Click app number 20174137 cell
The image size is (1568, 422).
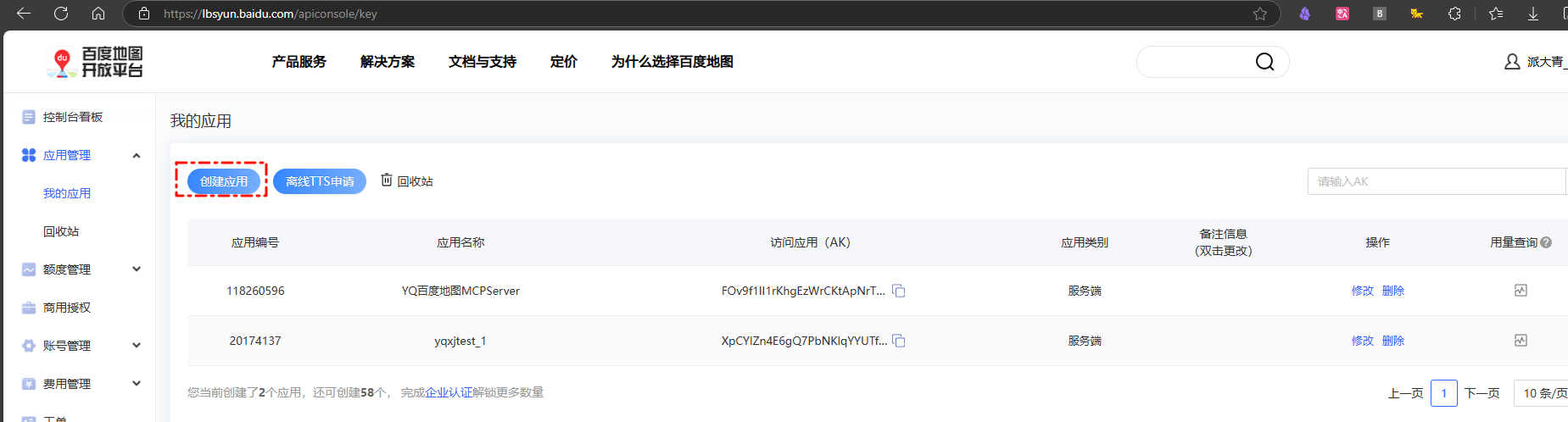pos(255,341)
